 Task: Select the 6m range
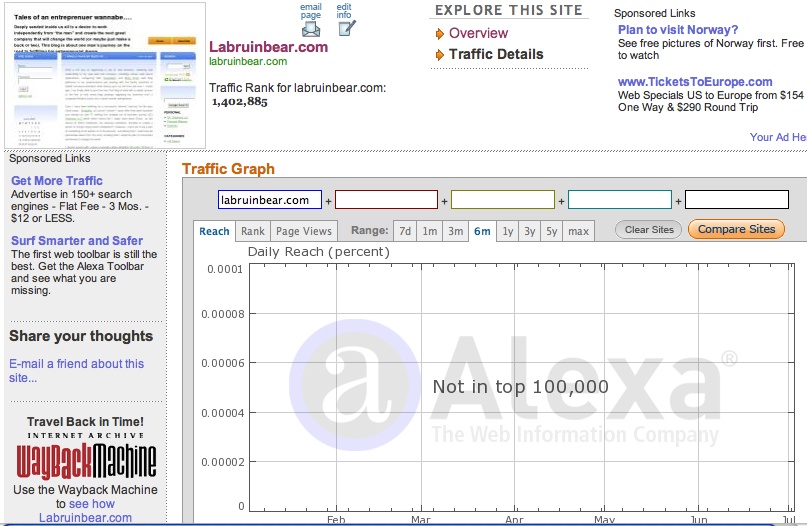[x=482, y=231]
